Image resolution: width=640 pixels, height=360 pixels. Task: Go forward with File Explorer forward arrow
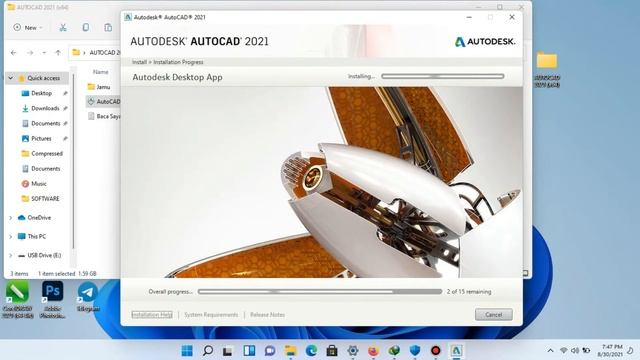coord(30,53)
